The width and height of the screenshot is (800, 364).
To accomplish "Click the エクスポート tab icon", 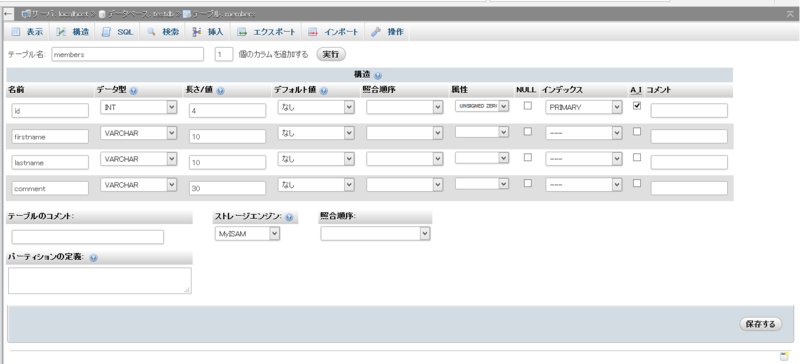I will [242, 32].
